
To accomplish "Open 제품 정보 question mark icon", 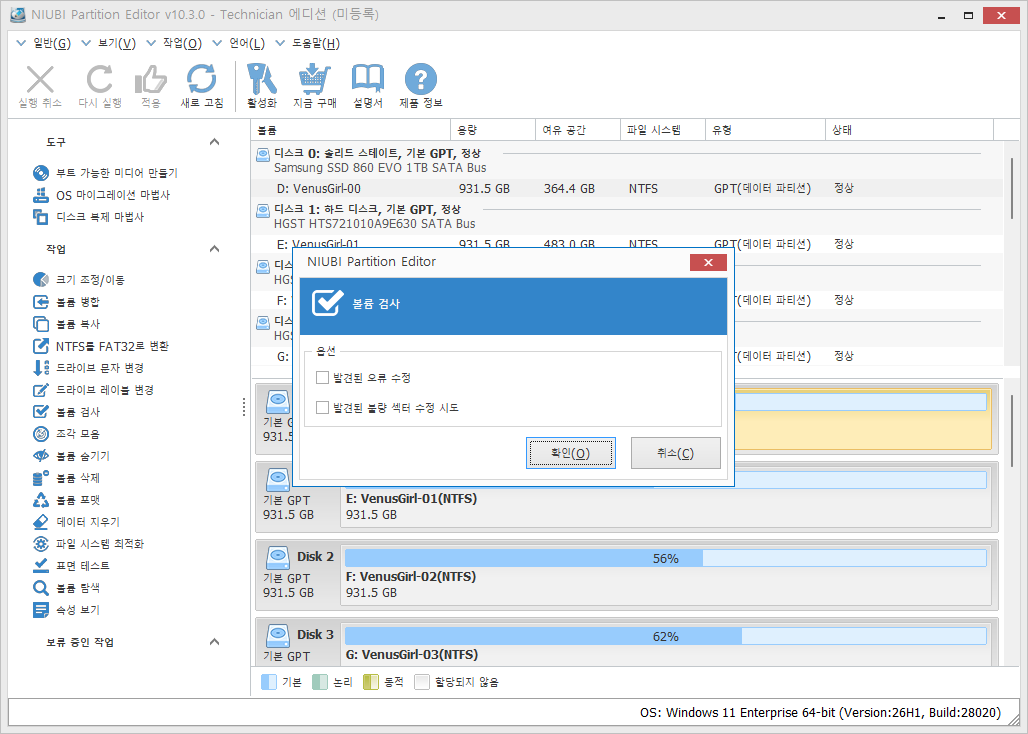I will [x=420, y=79].
